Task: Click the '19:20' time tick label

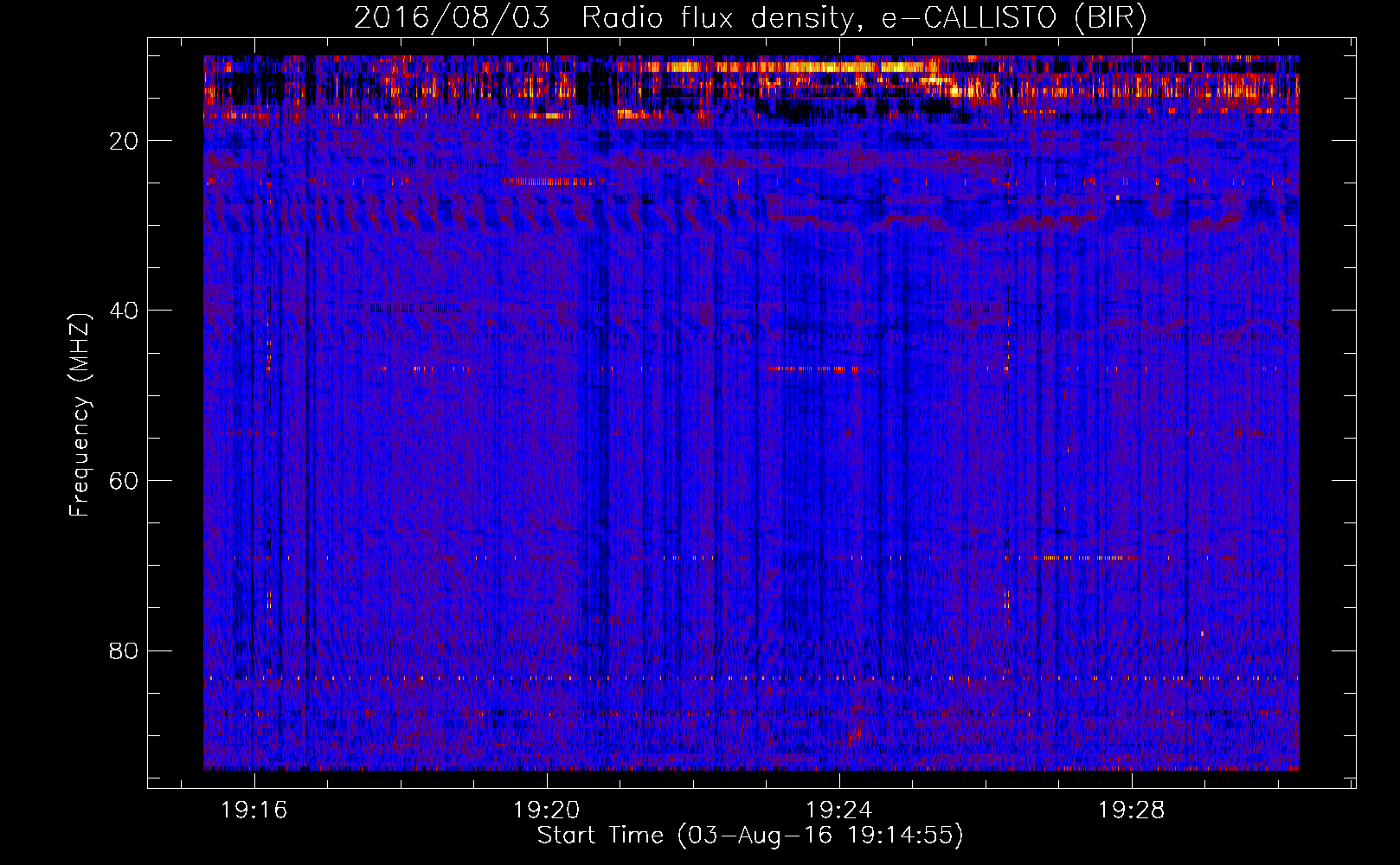Action: (547, 811)
